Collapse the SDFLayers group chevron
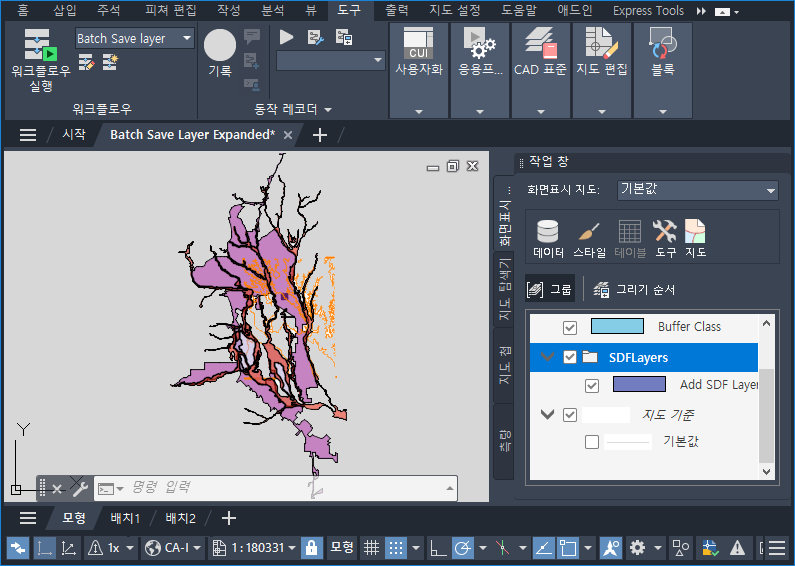The image size is (795, 566). (547, 356)
